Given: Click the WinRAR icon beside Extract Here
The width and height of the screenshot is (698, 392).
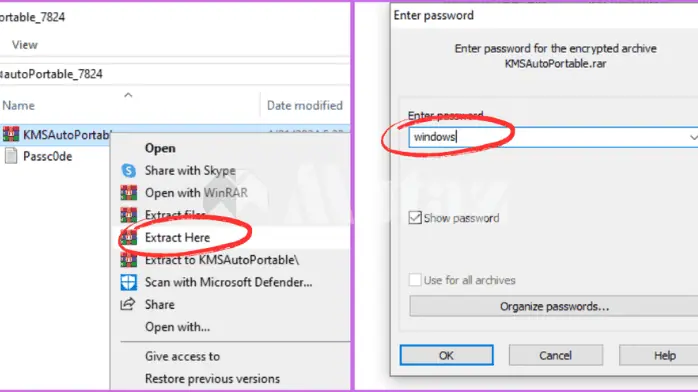Looking at the screenshot, I should tap(129, 238).
